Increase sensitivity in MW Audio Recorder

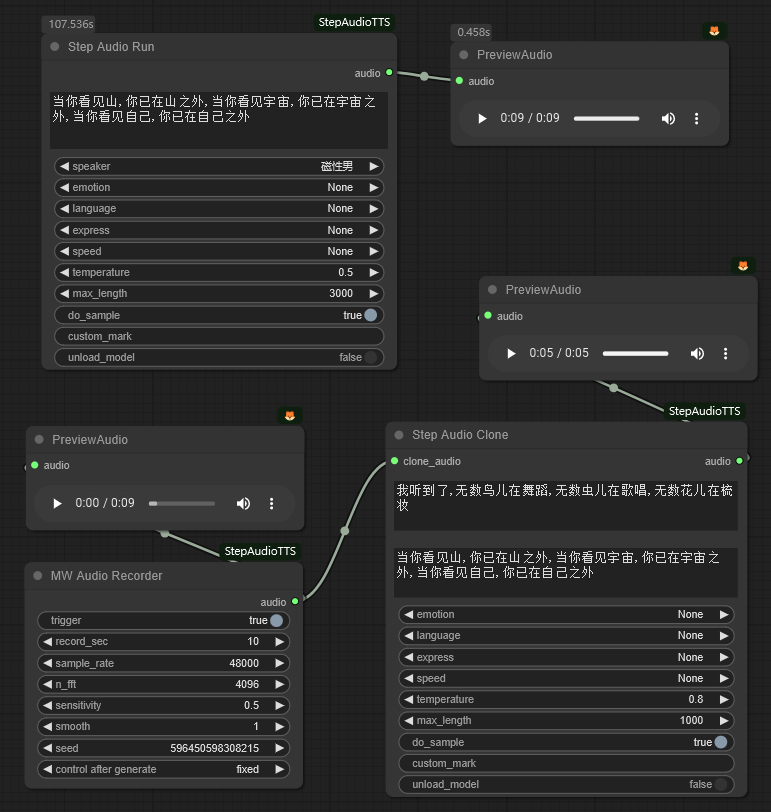pyautogui.click(x=280, y=705)
